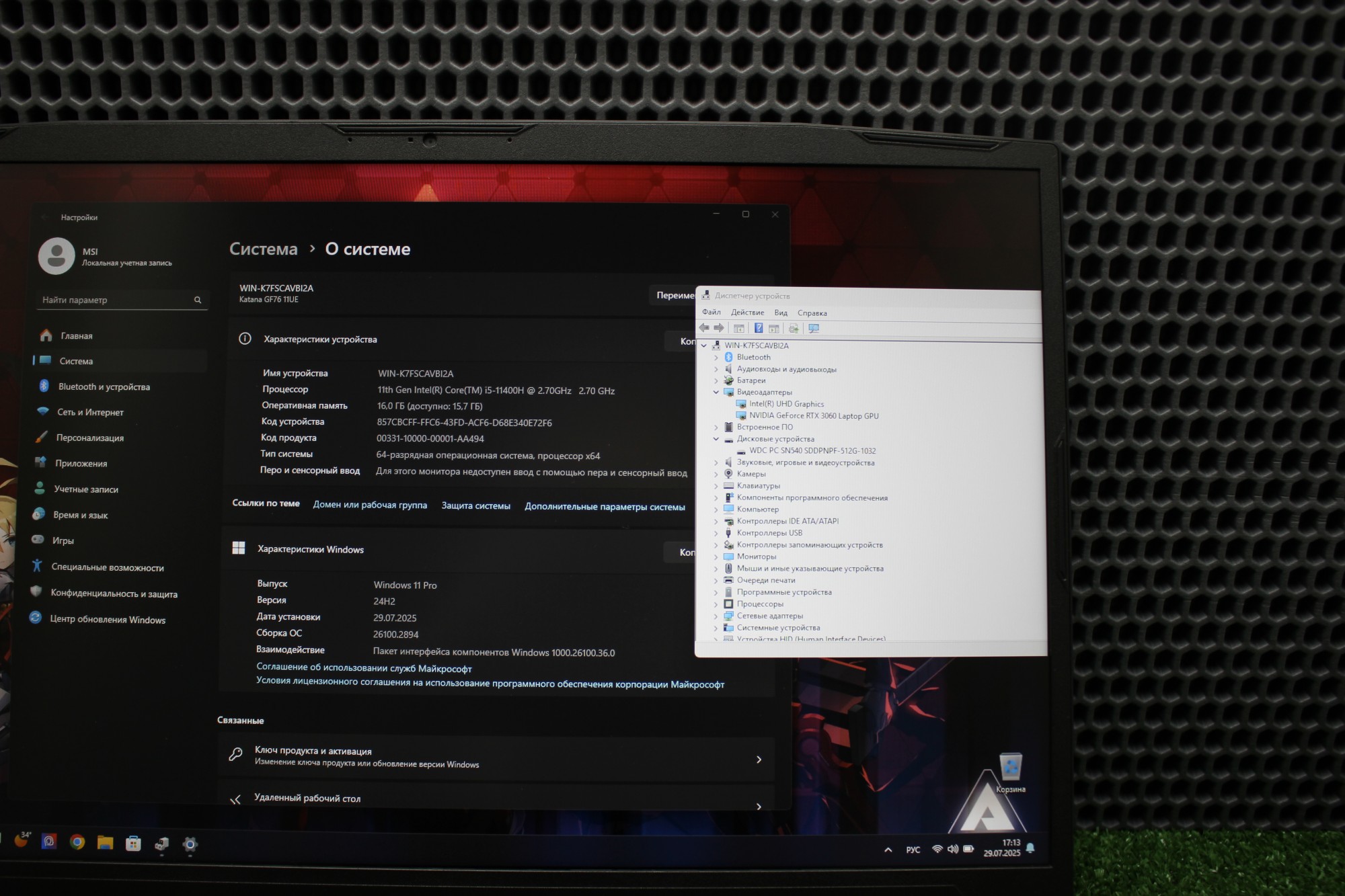Open Защита системы link
Screen dimensions: 1345x896
[x=475, y=506]
